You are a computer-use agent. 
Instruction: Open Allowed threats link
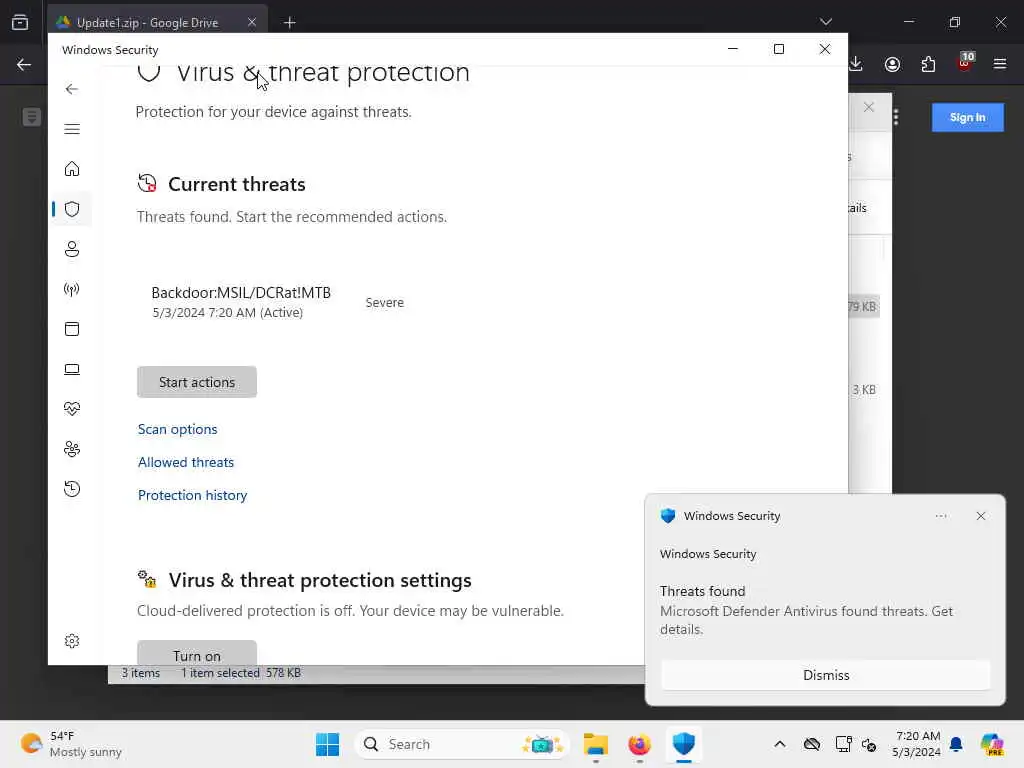click(x=185, y=462)
